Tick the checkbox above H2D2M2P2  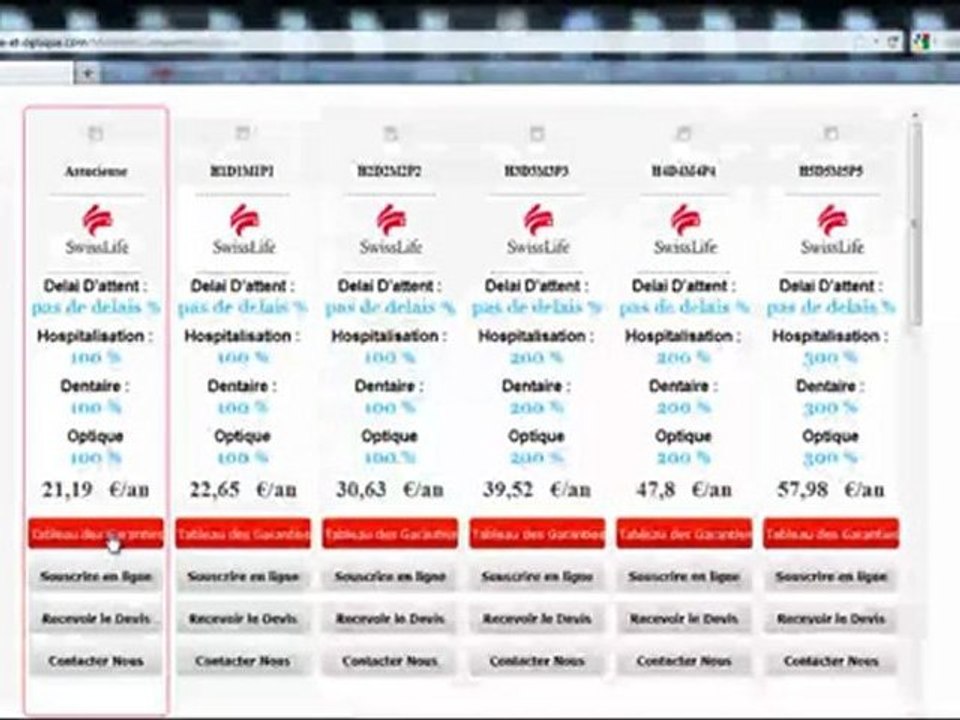click(x=390, y=133)
